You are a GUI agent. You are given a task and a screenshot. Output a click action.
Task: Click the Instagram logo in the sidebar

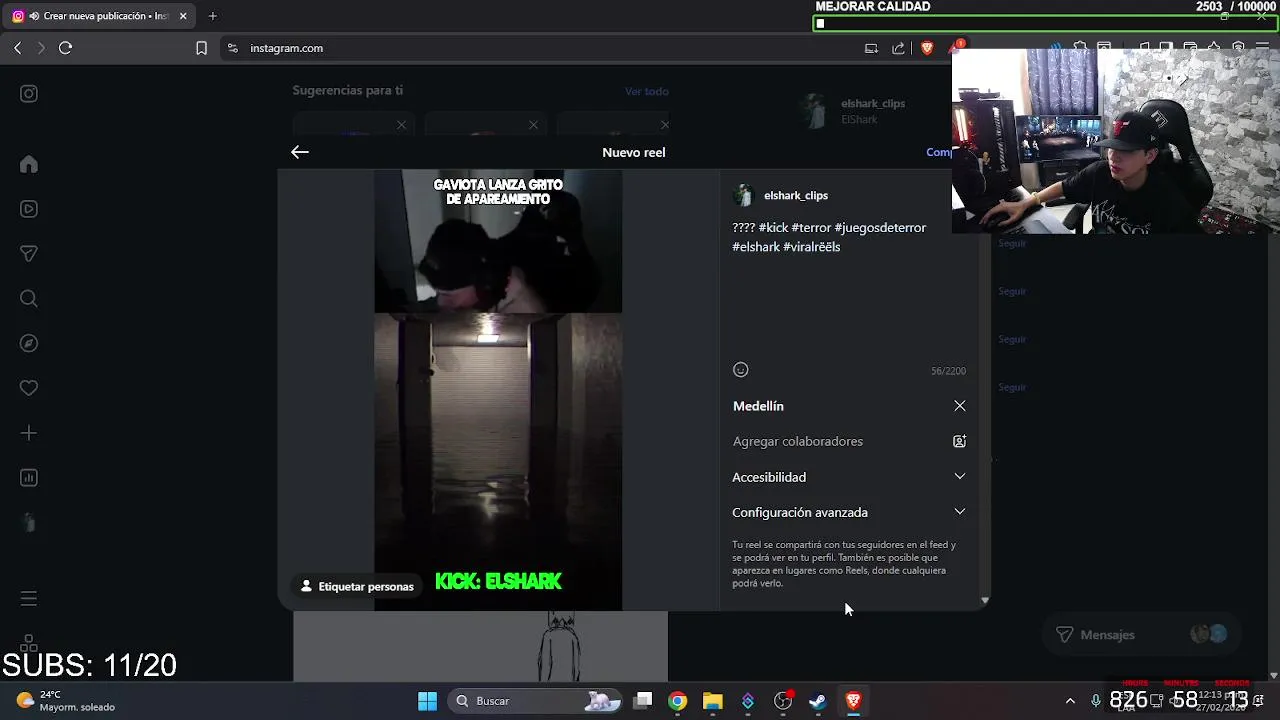coord(29,93)
